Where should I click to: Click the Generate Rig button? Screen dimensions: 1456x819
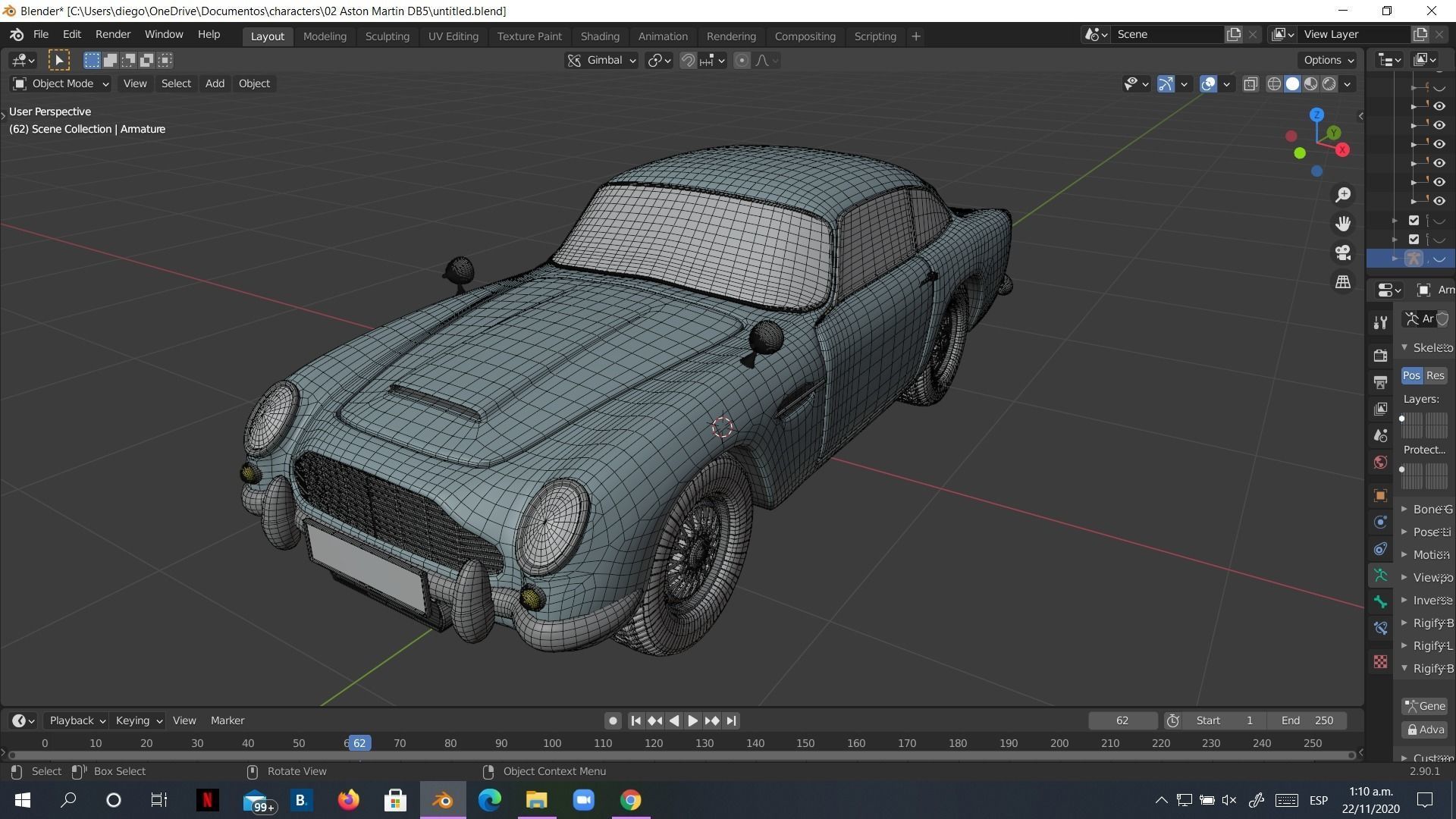(1425, 706)
